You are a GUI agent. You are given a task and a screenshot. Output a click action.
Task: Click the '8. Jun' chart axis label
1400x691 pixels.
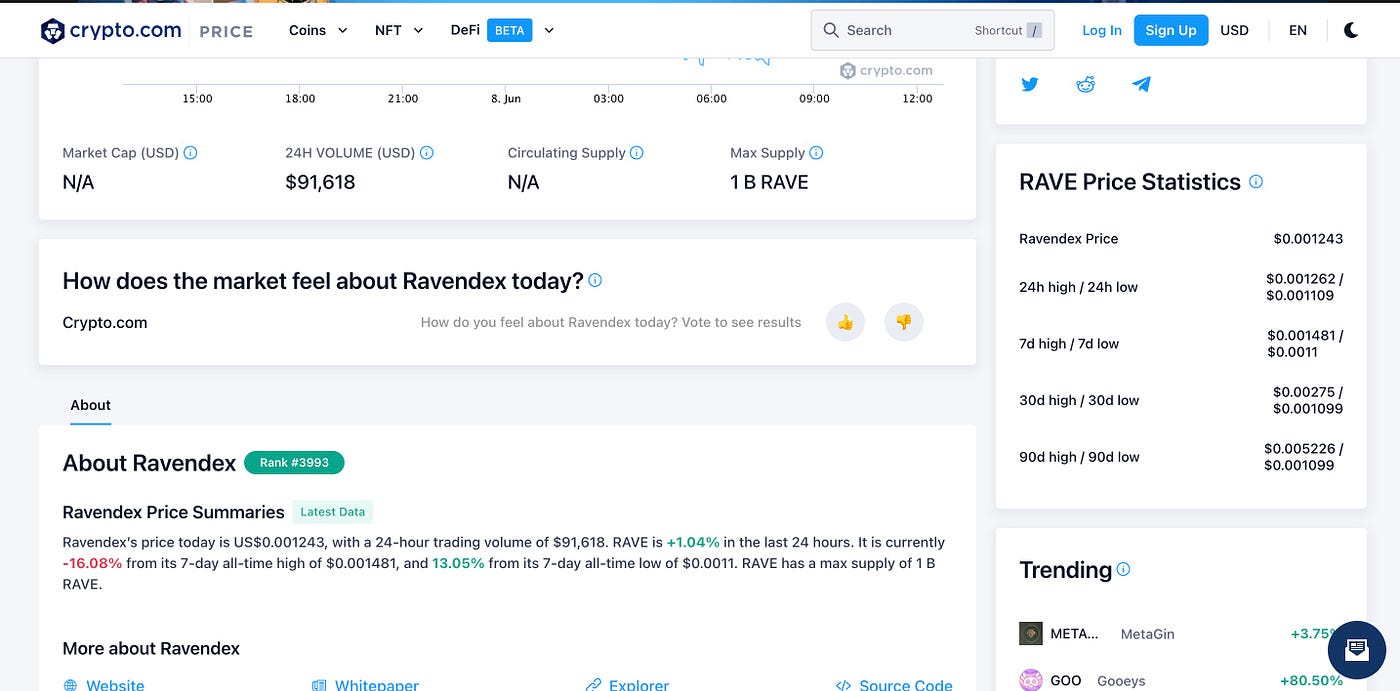(506, 98)
